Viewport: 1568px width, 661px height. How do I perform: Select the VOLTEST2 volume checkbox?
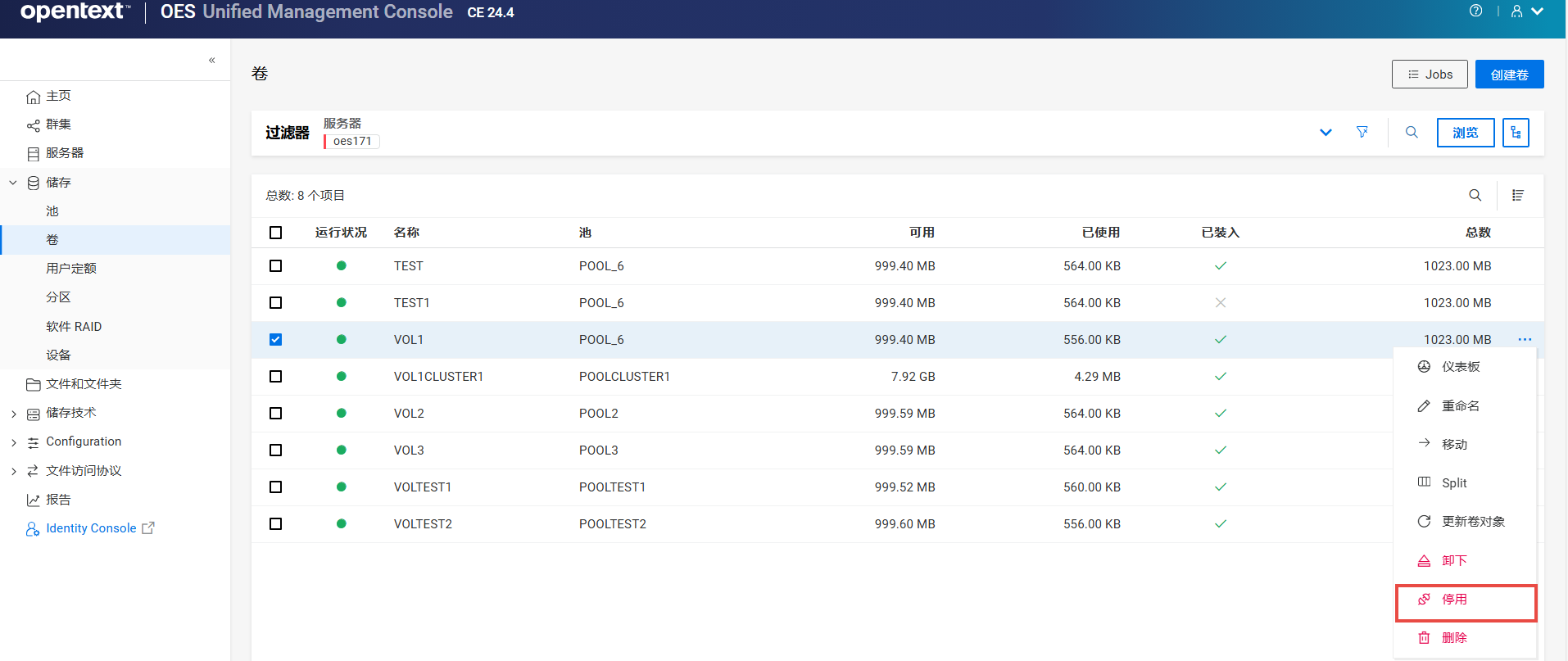point(275,523)
